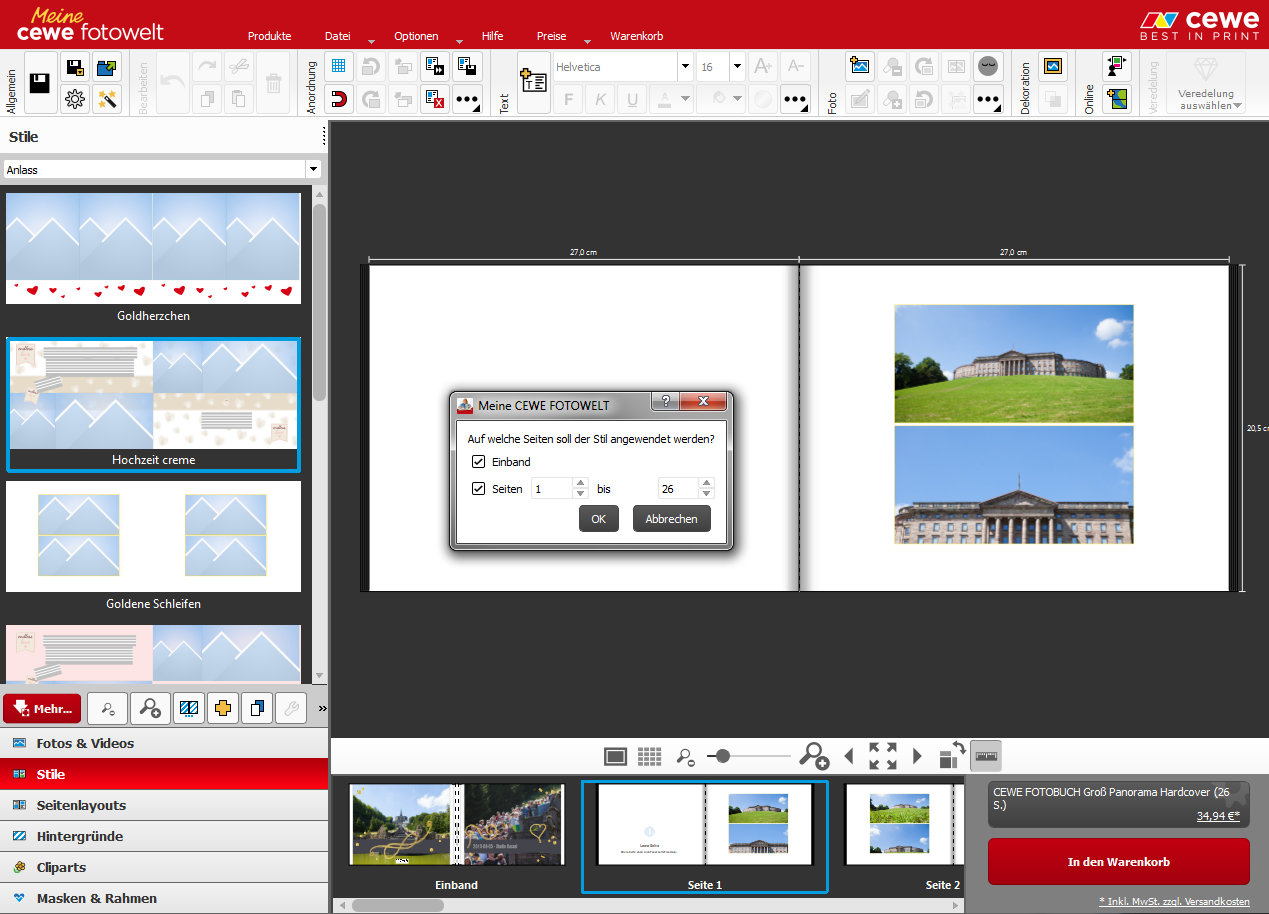Open the font size 16 dropdown
The image size is (1269, 914).
pos(737,67)
